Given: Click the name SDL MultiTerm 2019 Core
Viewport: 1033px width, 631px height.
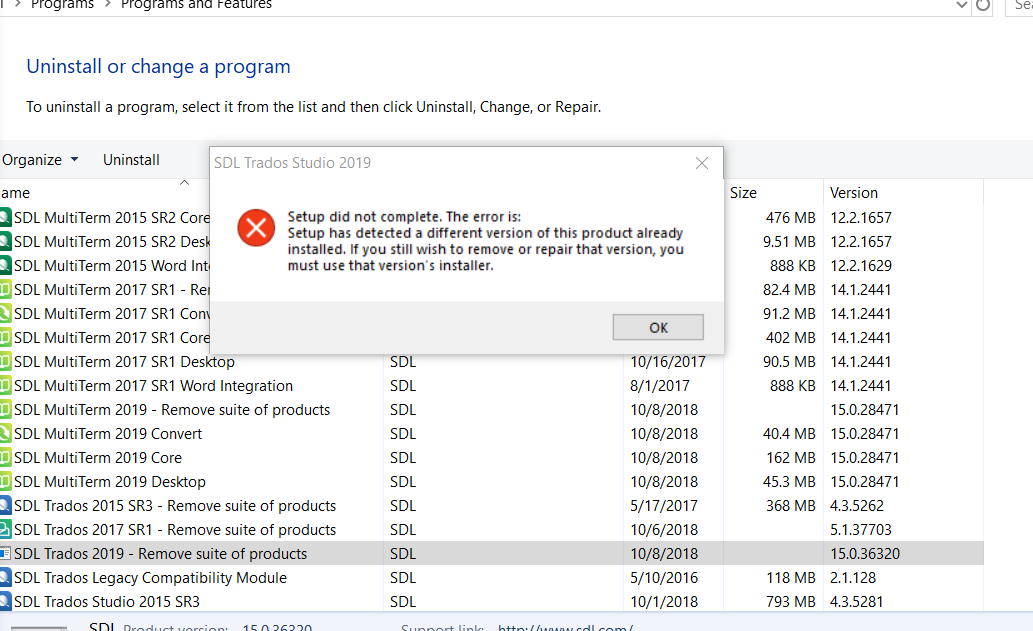Looking at the screenshot, I should (98, 458).
